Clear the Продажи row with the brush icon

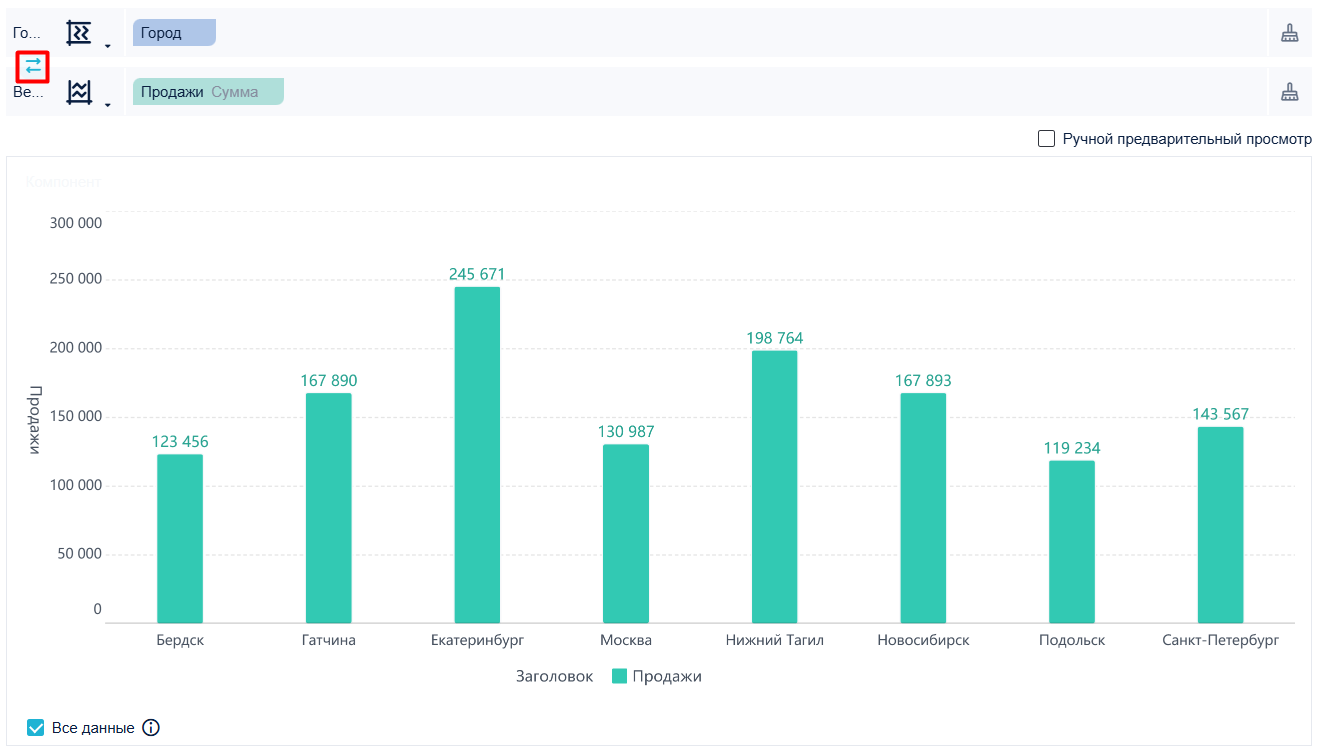pos(1290,92)
